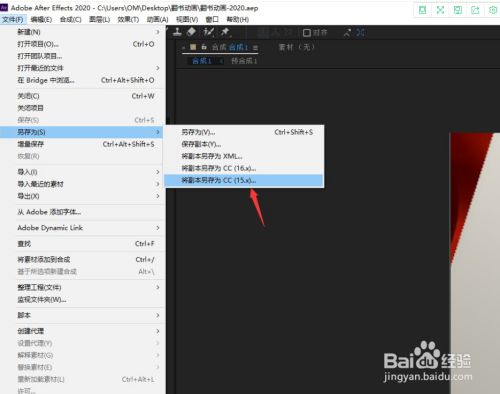This screenshot has height=394, width=500.
Task: Open the 帮助(H) menu
Action: 238,19
